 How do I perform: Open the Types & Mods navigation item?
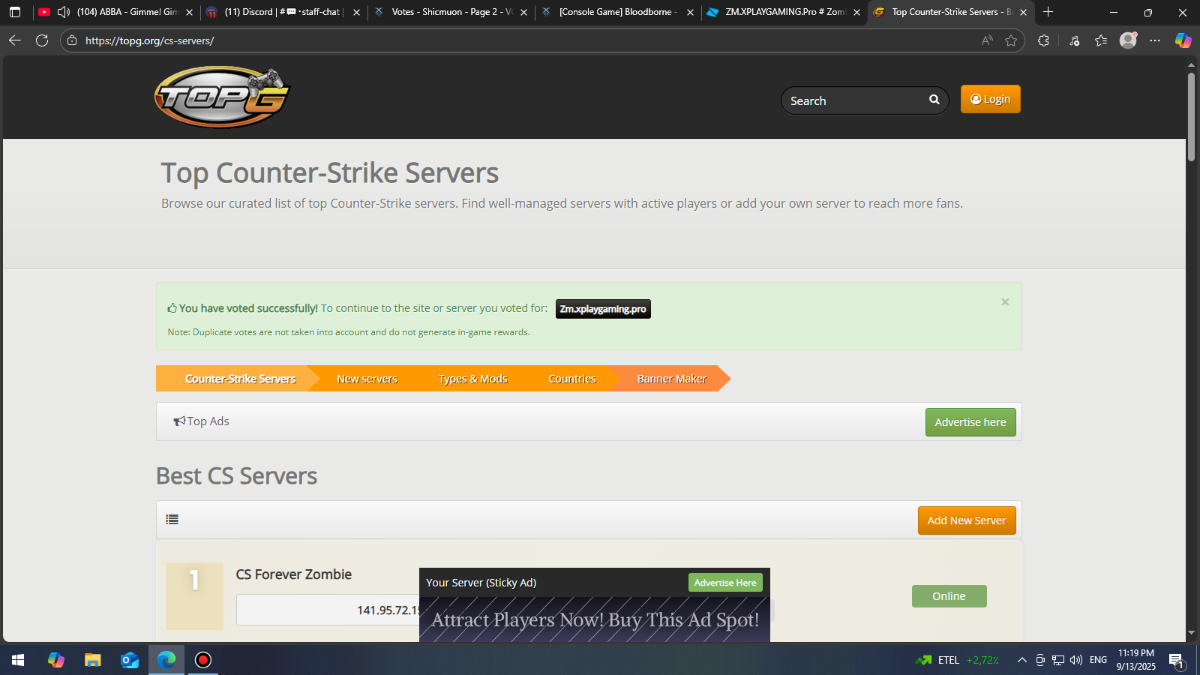pos(472,379)
